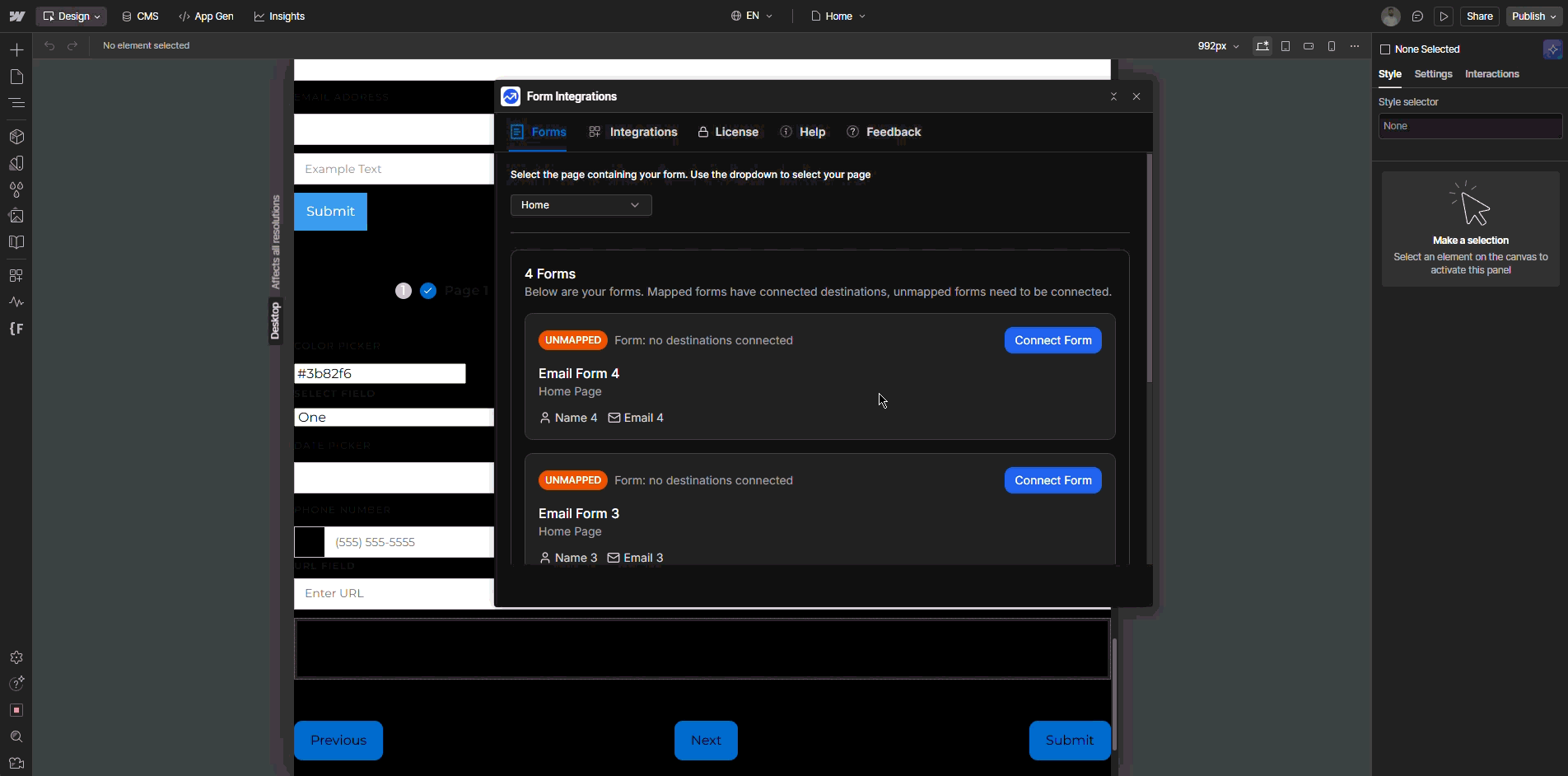This screenshot has width=1568, height=776.
Task: Click the Preview play icon
Action: pyautogui.click(x=1444, y=16)
